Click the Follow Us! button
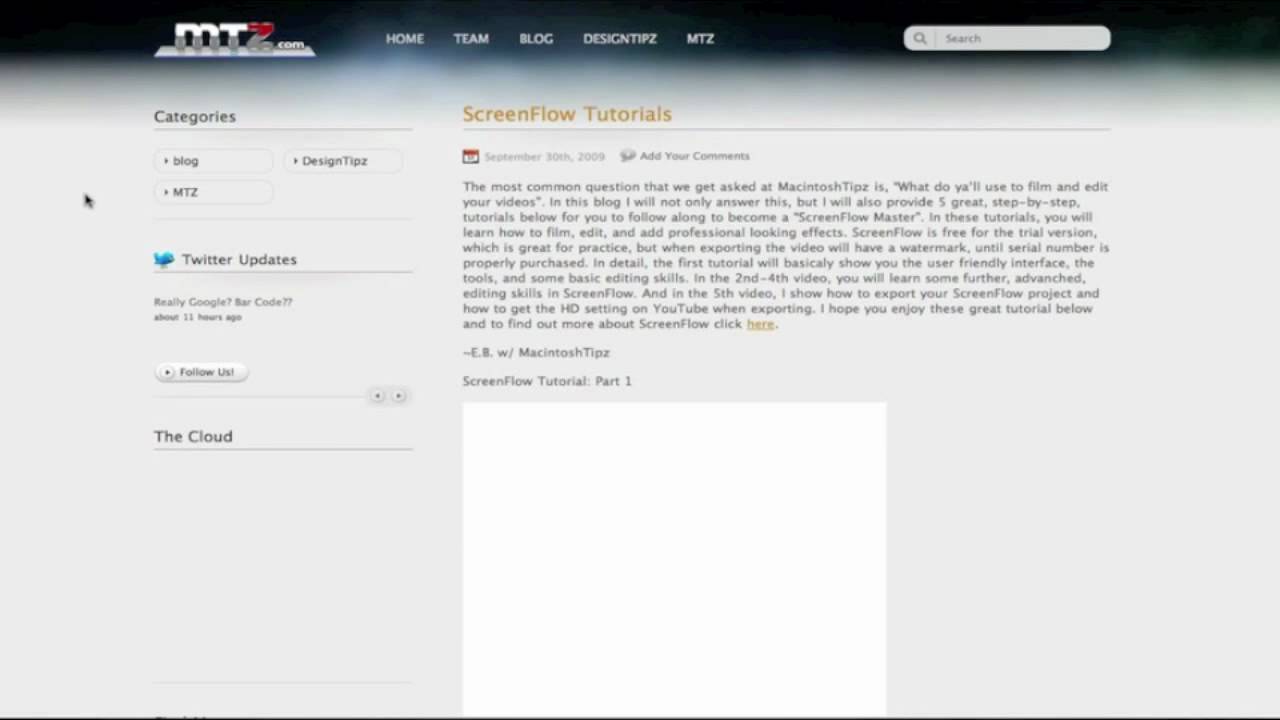This screenshot has width=1280, height=720. pyautogui.click(x=201, y=372)
